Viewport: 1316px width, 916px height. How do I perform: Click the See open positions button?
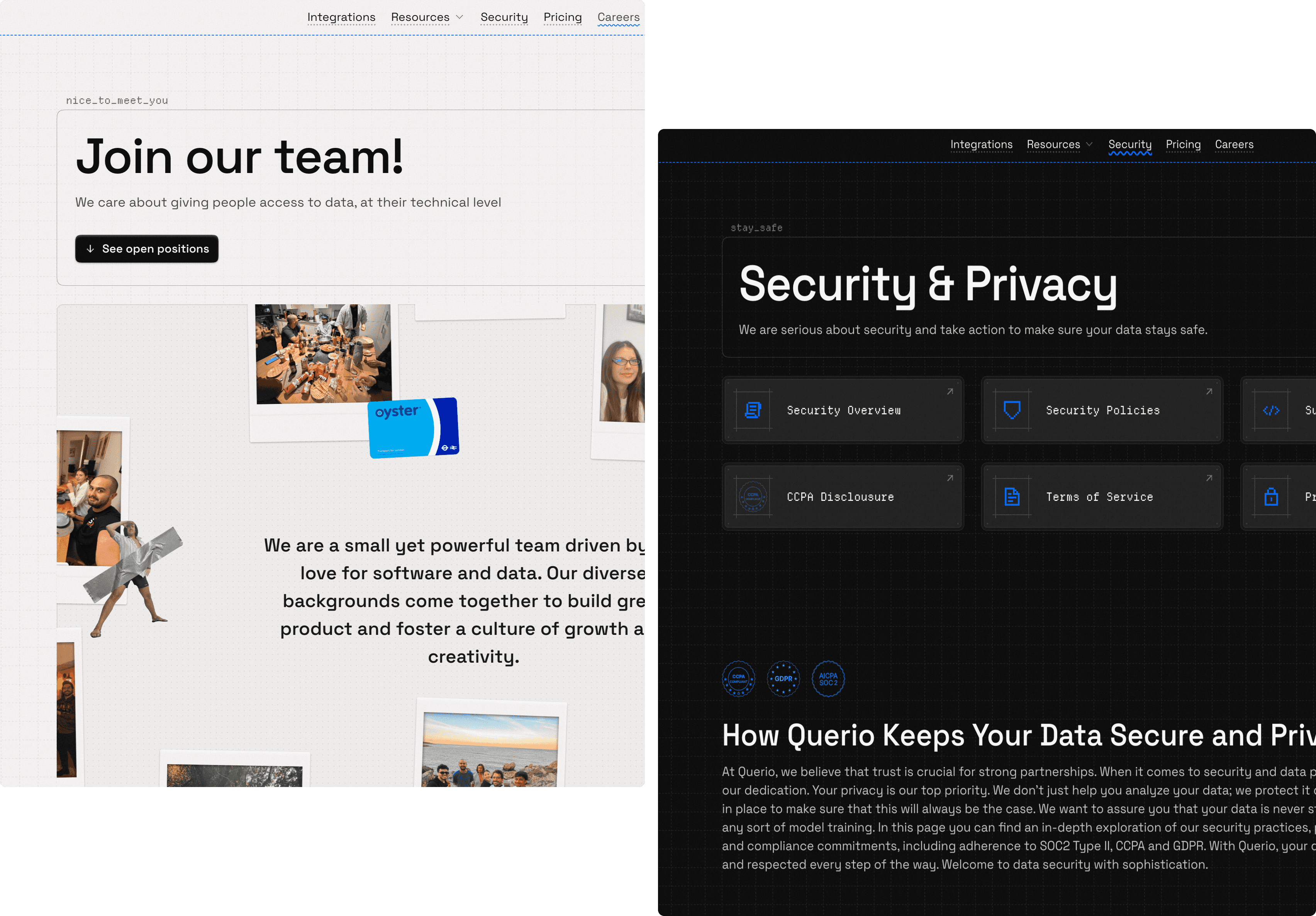147,249
